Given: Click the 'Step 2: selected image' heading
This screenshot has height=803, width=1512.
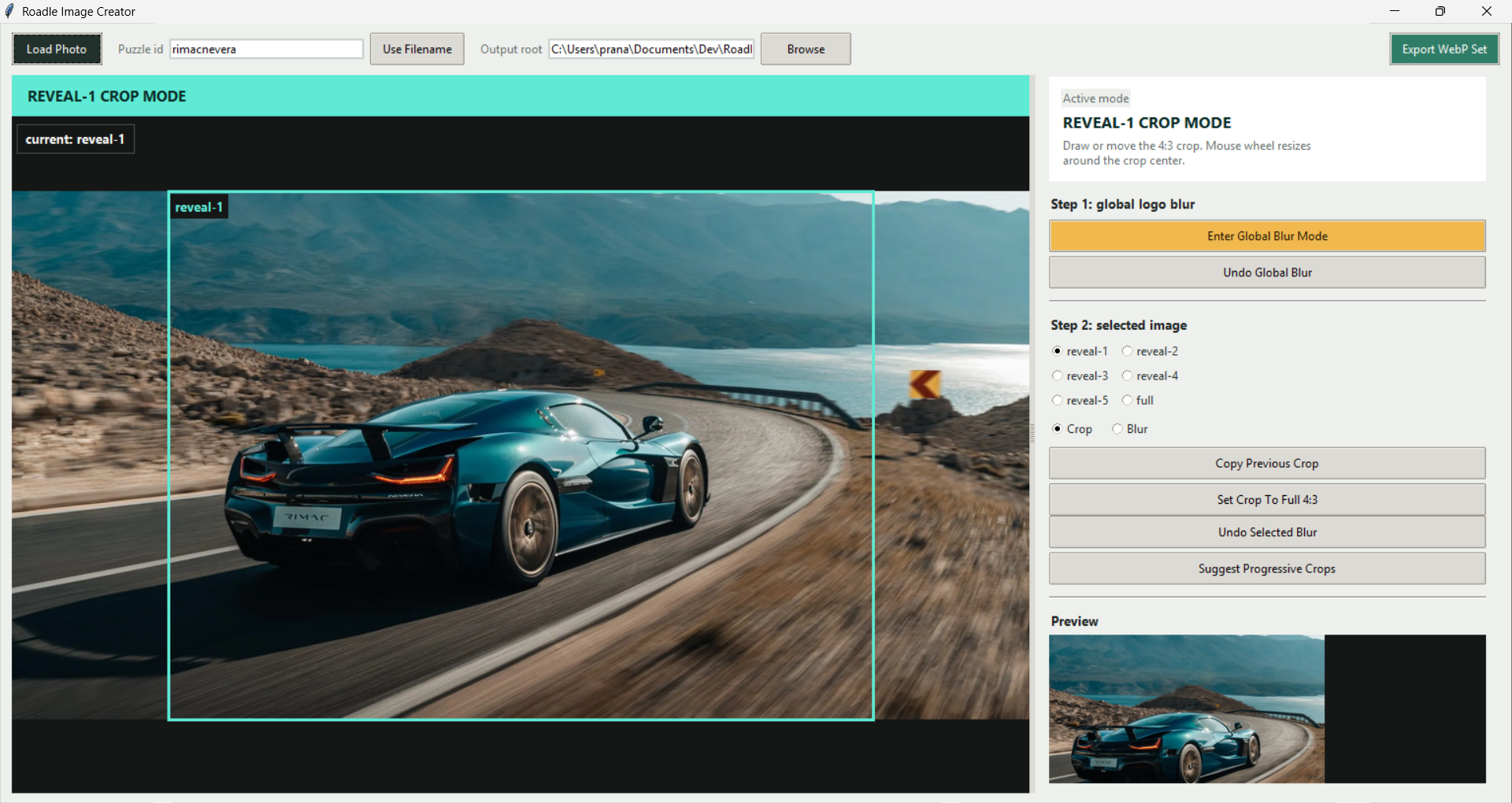Looking at the screenshot, I should (x=1118, y=325).
